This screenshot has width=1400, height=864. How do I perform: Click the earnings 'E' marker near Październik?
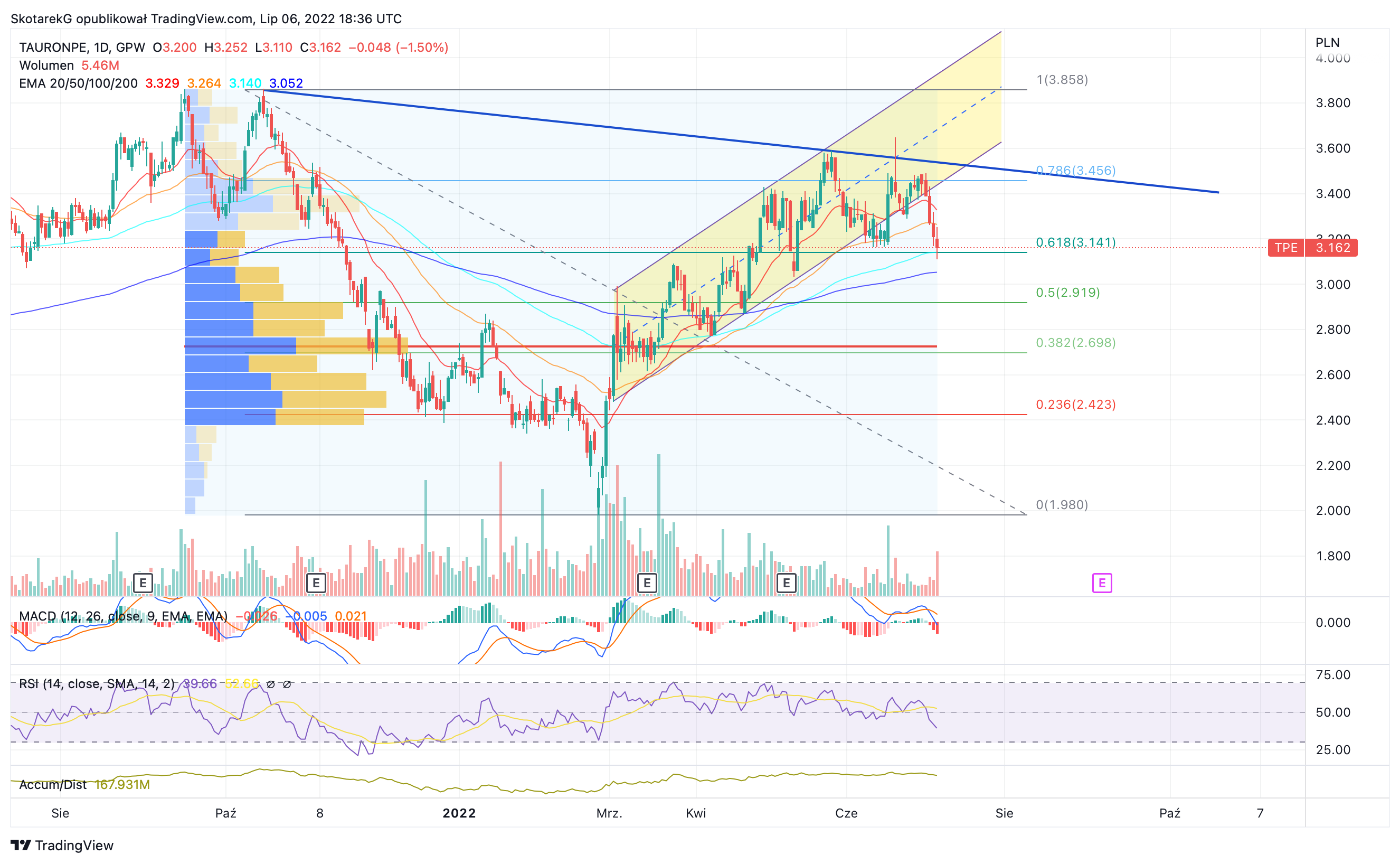click(143, 584)
